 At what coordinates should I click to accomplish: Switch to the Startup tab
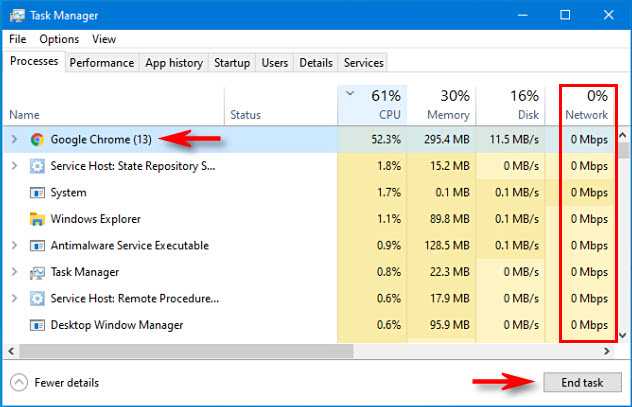pyautogui.click(x=232, y=63)
